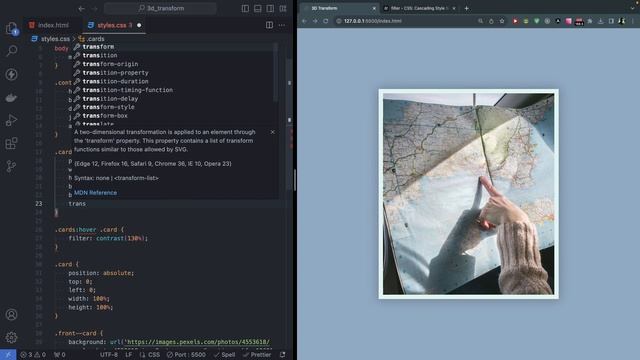Click the Live Server Port : 5500 item
This screenshot has width=640, height=360.
point(186,355)
